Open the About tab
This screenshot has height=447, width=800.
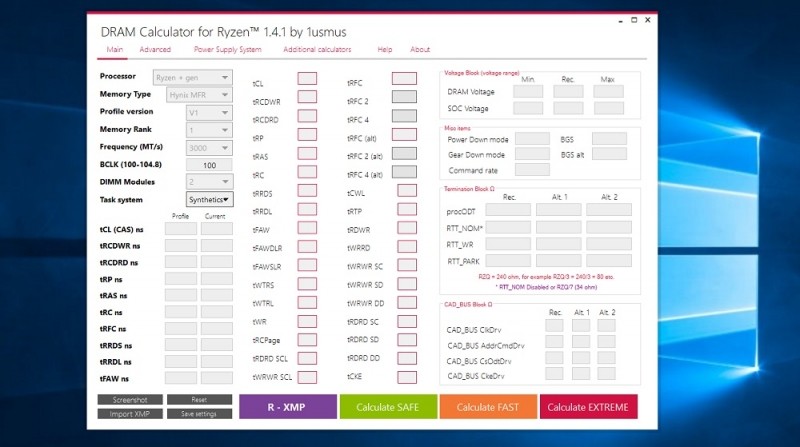point(420,49)
